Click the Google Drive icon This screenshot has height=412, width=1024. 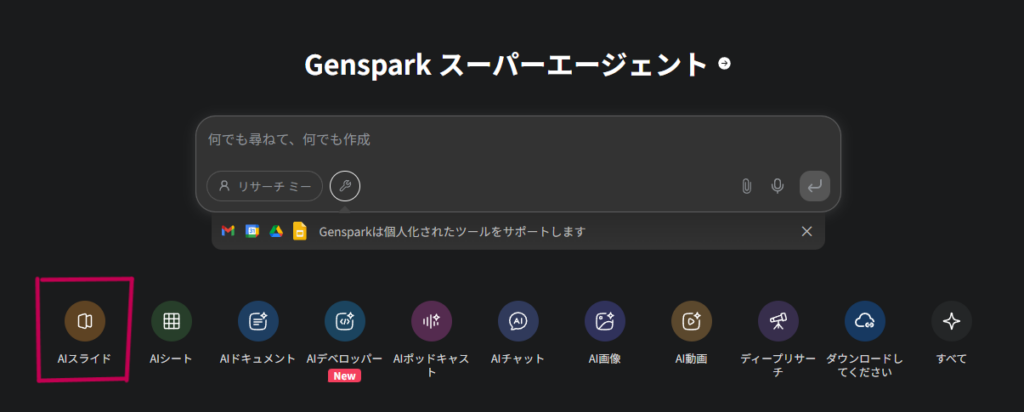point(276,231)
